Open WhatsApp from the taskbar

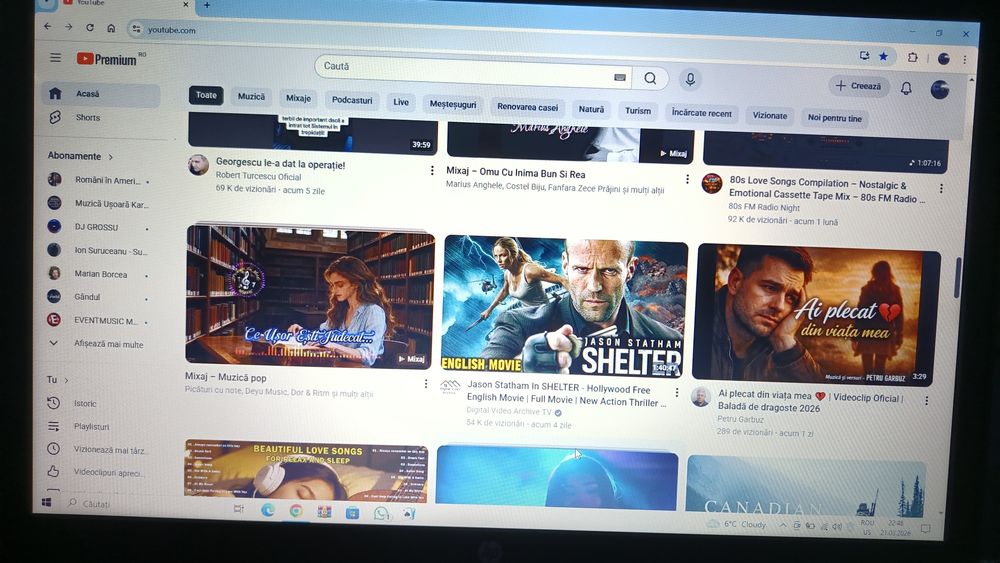[381, 513]
